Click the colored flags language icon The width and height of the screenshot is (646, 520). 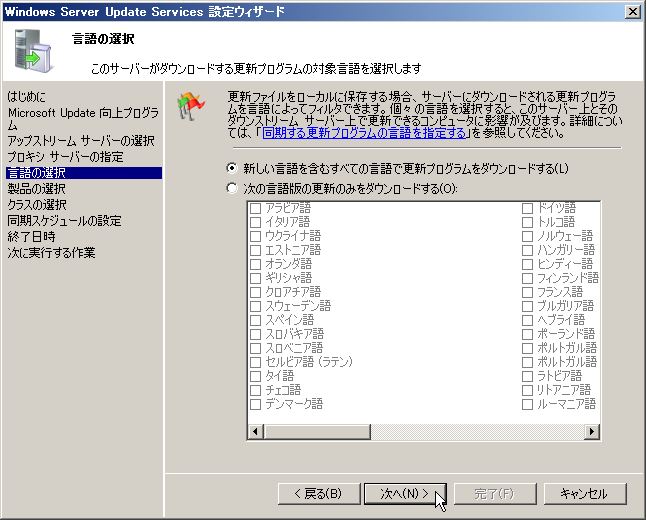click(x=191, y=106)
